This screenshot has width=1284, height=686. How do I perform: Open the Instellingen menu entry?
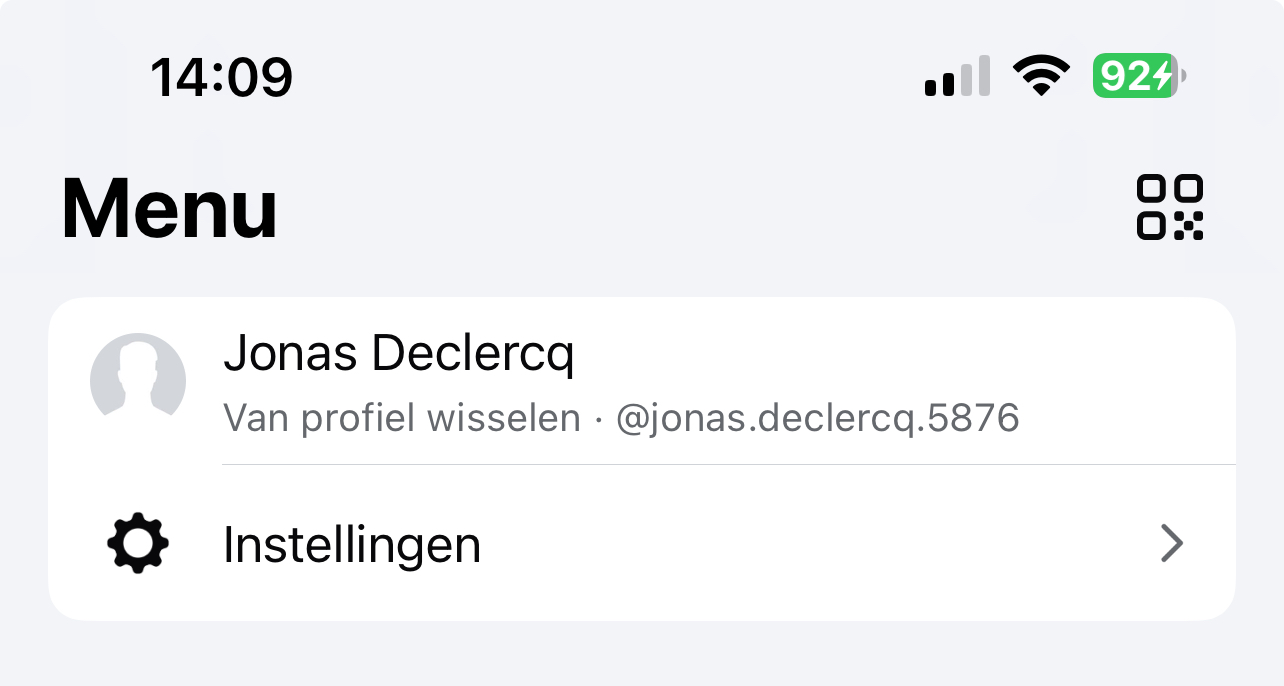click(351, 545)
